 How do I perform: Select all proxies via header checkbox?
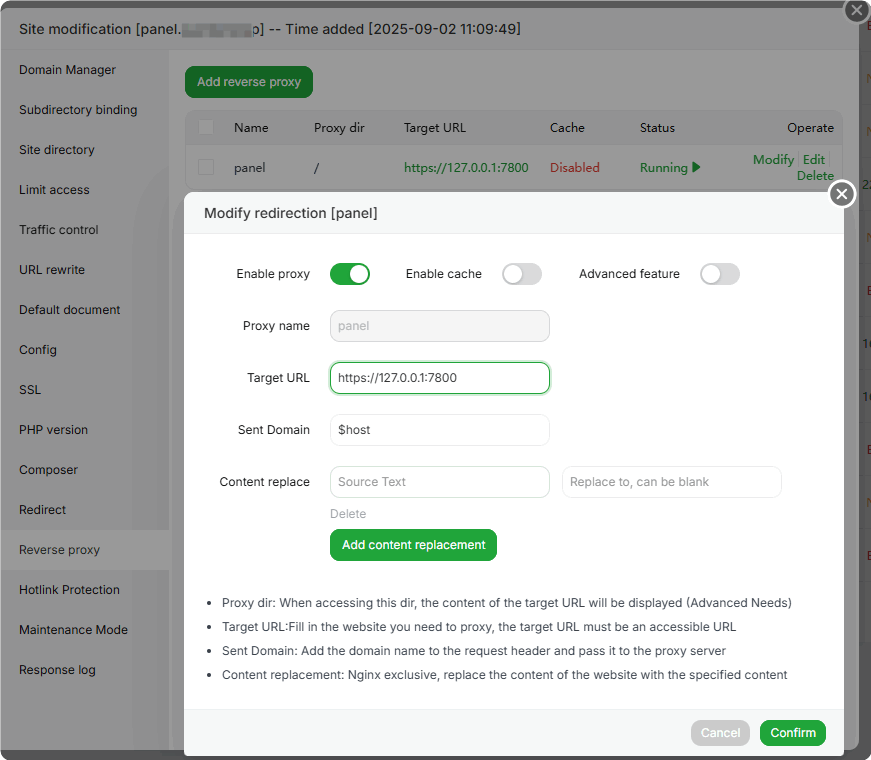pyautogui.click(x=206, y=128)
